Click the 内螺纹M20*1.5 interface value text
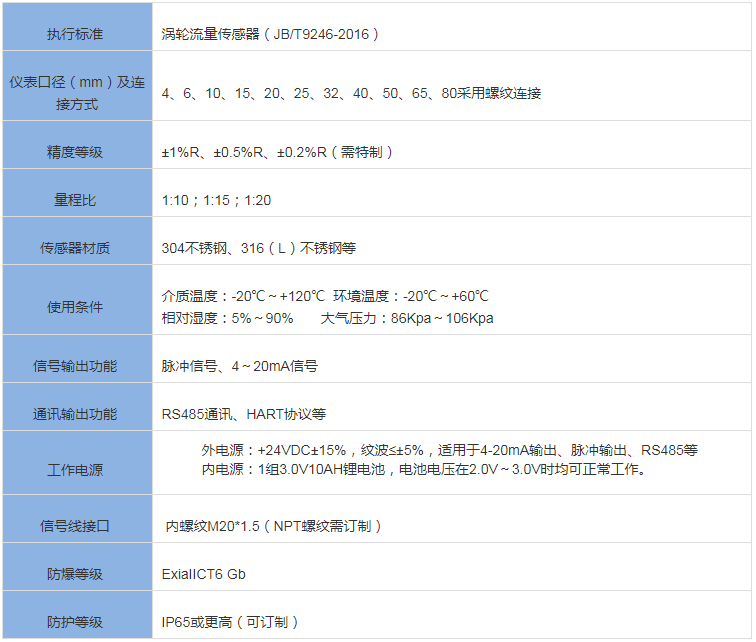This screenshot has width=756, height=642. (273, 526)
